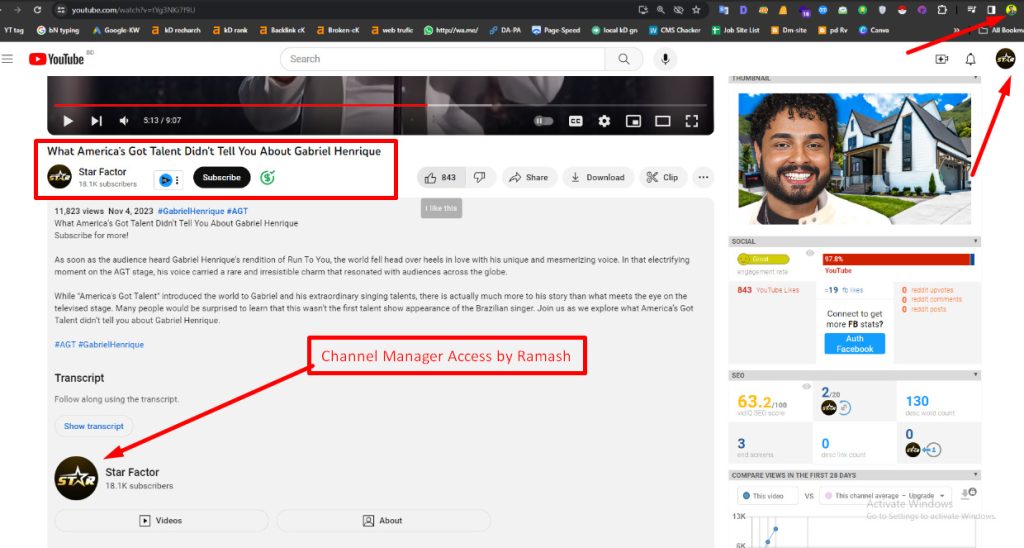This screenshot has width=1024, height=548.
Task: Click Show transcript
Action: point(93,426)
